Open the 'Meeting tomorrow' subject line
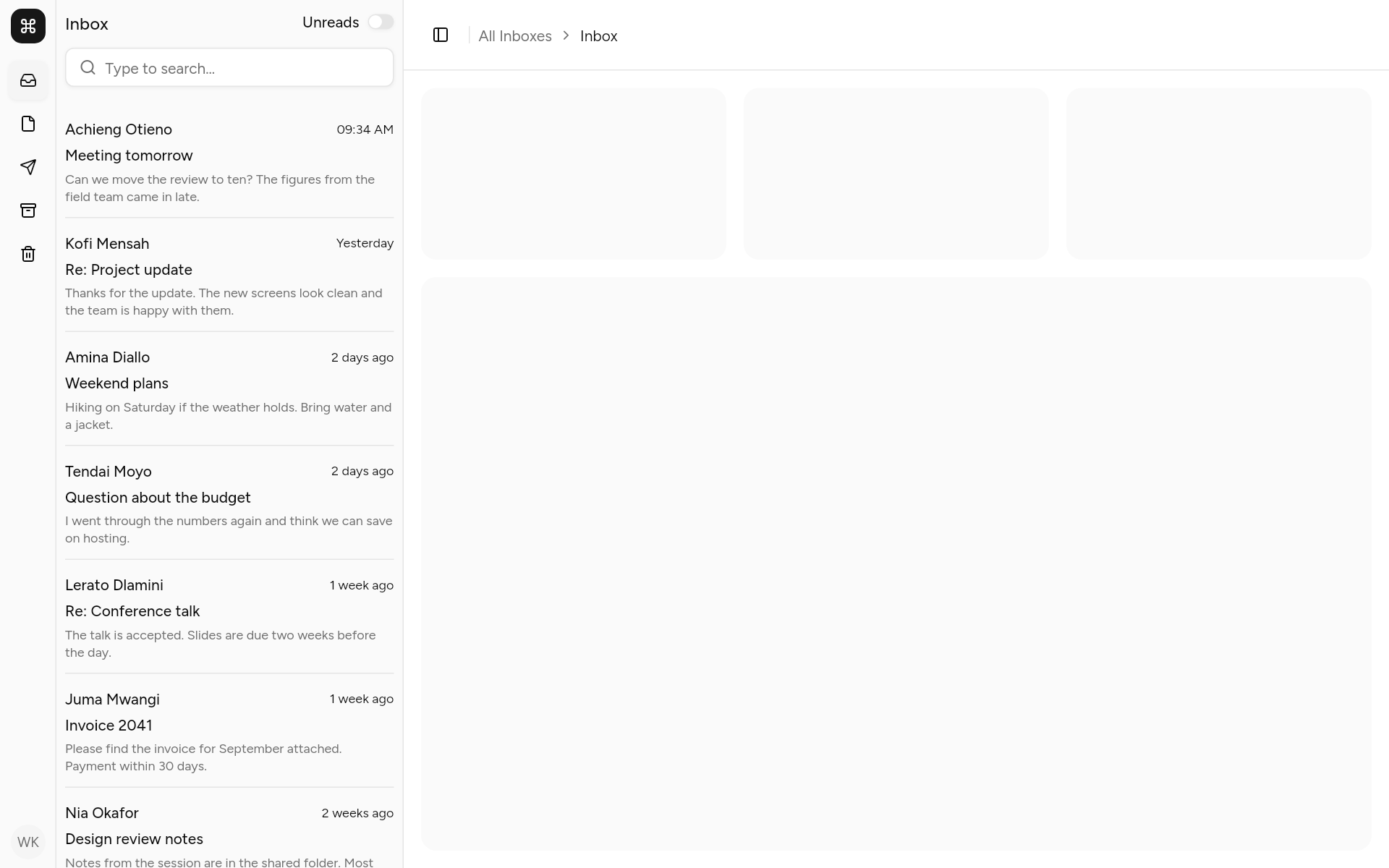 129,156
